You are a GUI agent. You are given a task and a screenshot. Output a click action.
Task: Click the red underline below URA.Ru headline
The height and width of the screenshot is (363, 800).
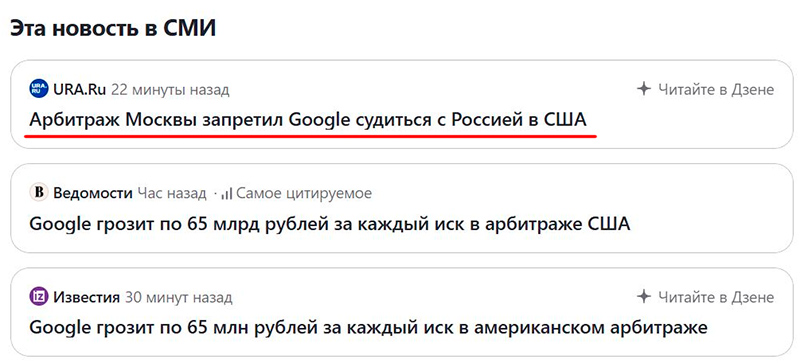(310, 137)
